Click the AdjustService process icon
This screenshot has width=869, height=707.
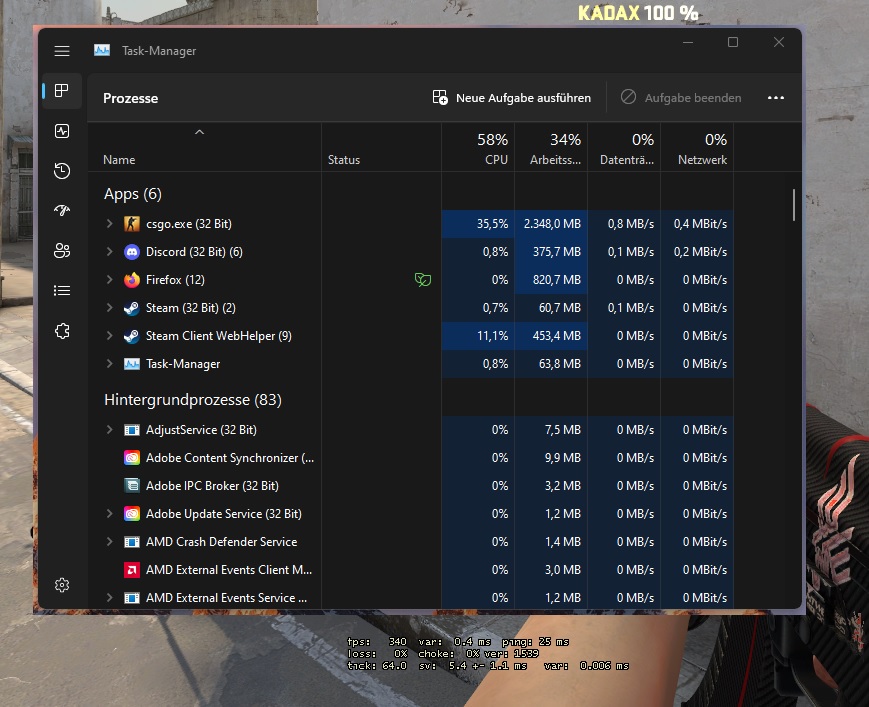click(x=132, y=430)
